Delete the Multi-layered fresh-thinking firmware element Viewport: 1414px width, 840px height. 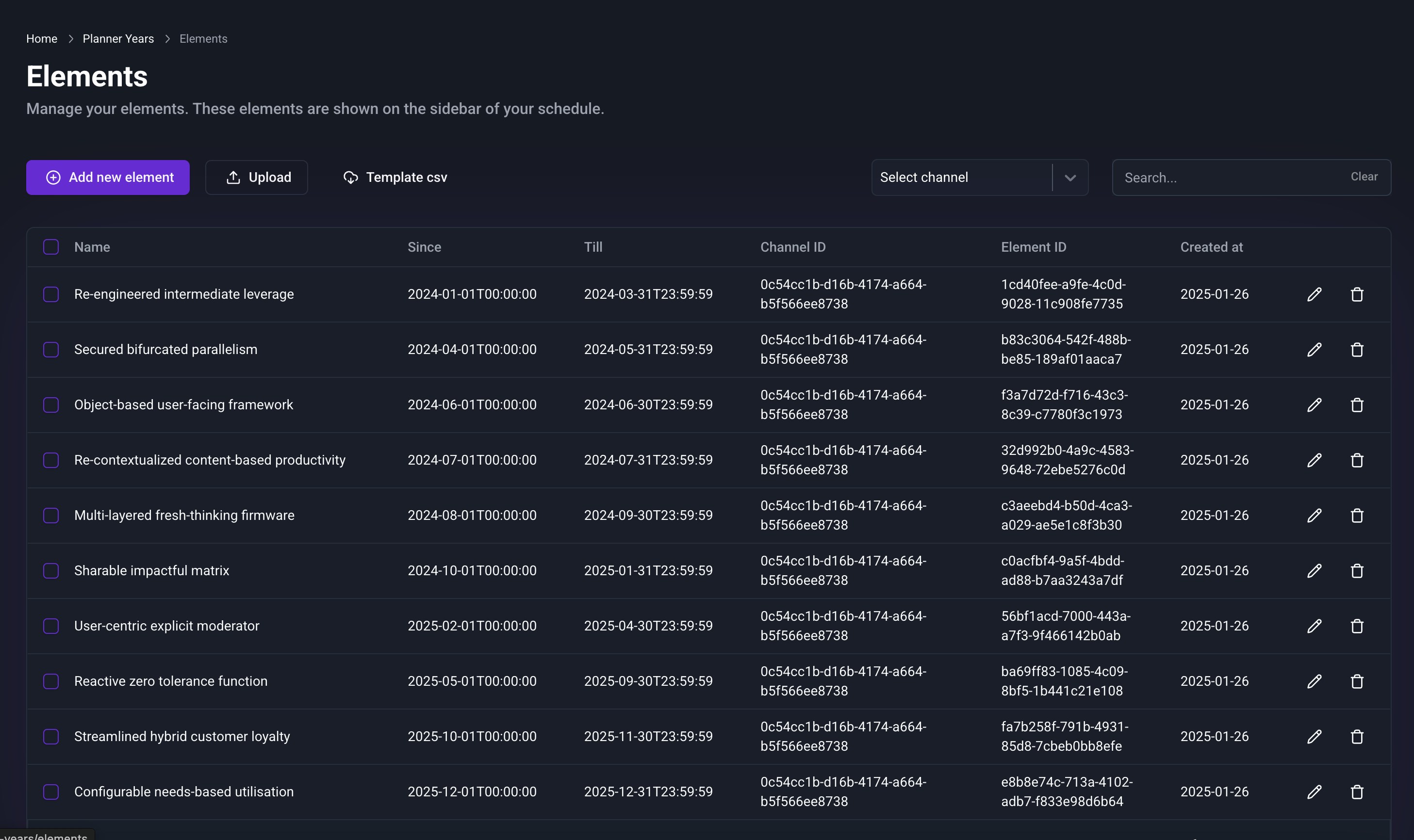(x=1357, y=516)
